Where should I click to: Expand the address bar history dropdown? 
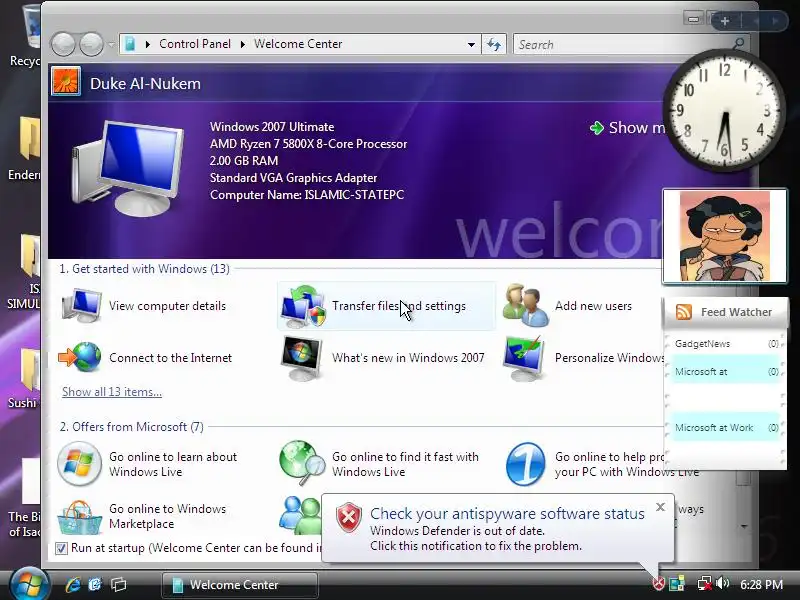point(471,45)
